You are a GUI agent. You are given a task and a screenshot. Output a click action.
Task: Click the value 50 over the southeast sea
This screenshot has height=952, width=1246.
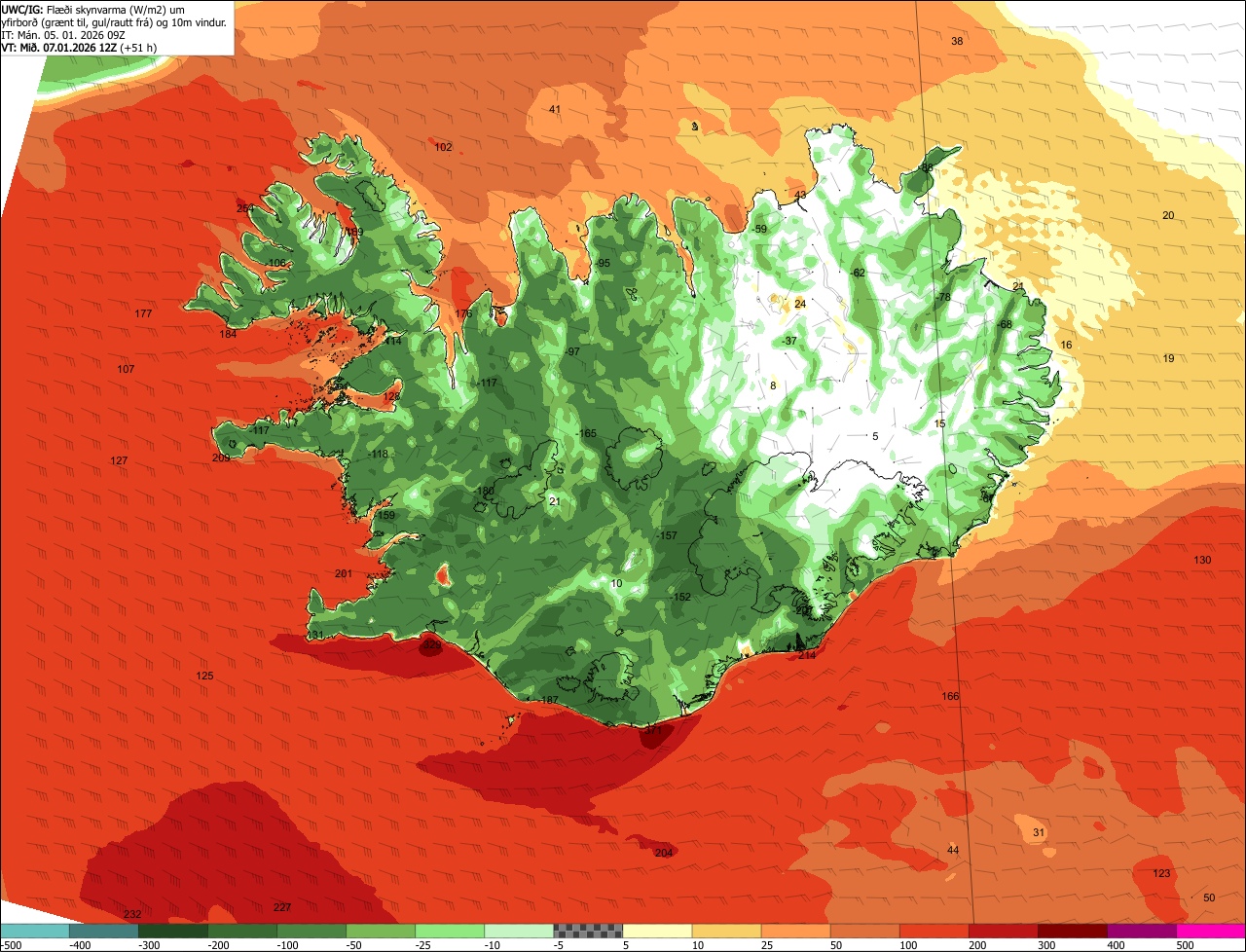(1209, 897)
